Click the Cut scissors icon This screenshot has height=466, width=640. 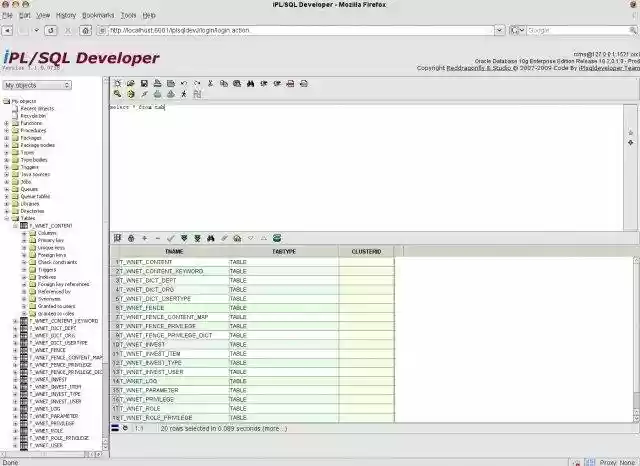pyautogui.click(x=211, y=84)
